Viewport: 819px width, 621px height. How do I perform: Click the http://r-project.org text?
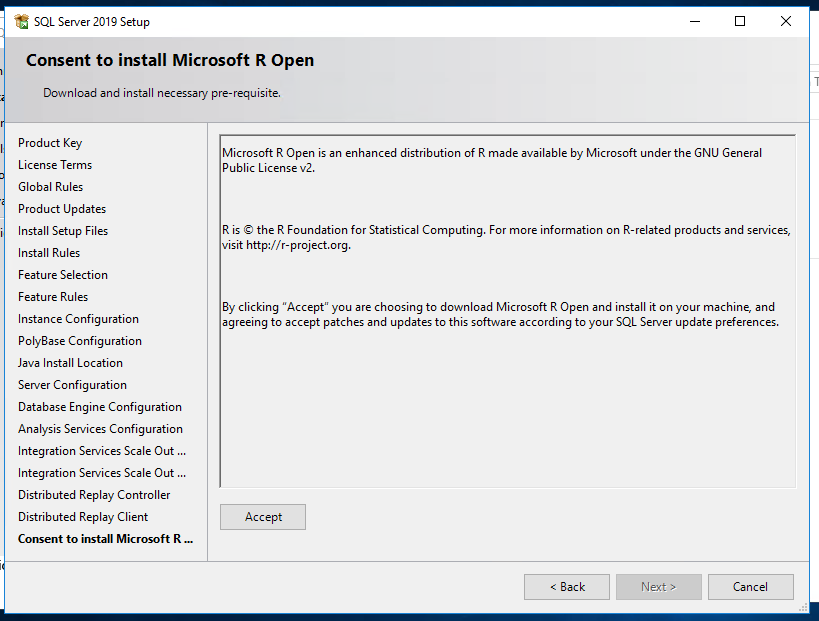point(298,245)
